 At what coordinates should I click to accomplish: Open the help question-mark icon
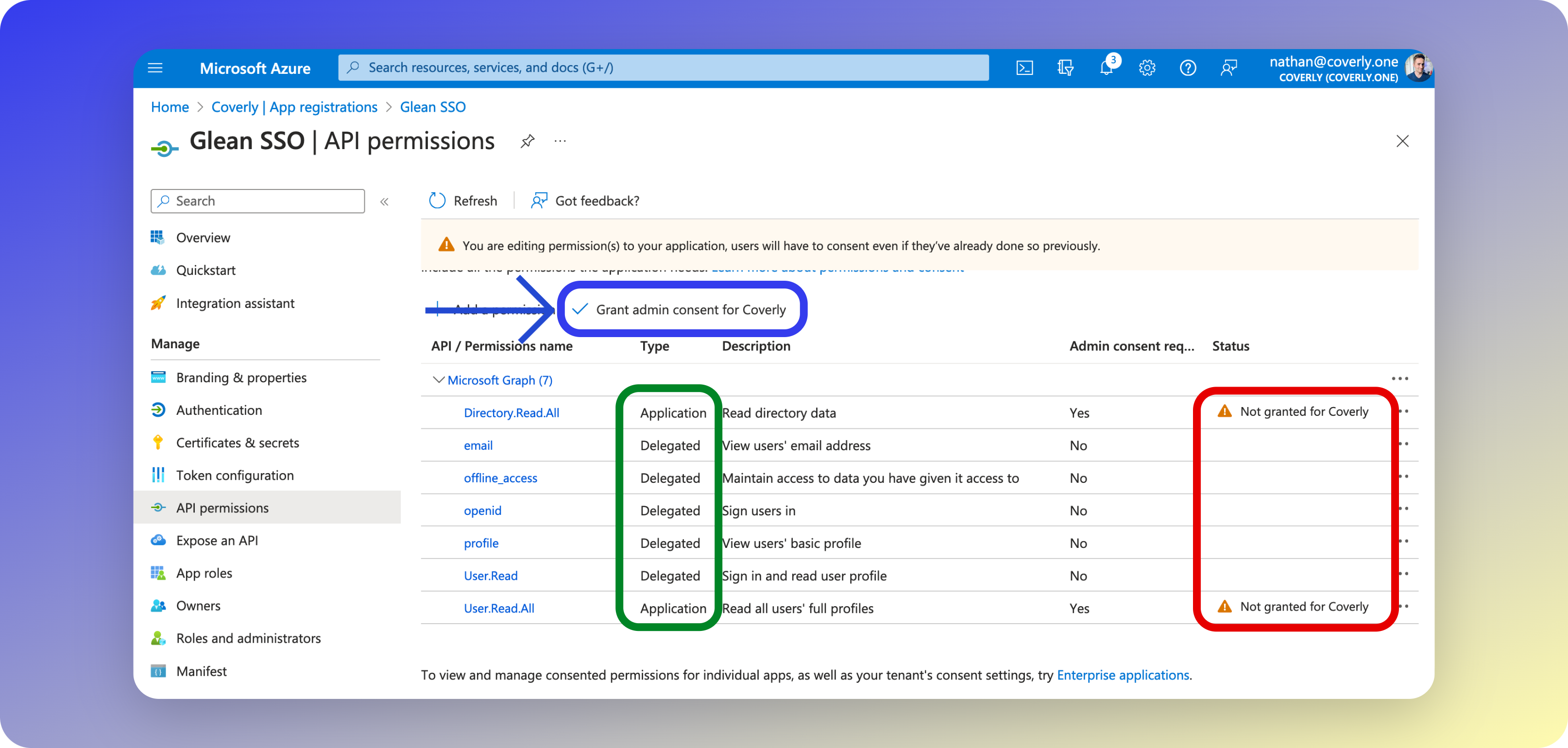(x=1187, y=68)
